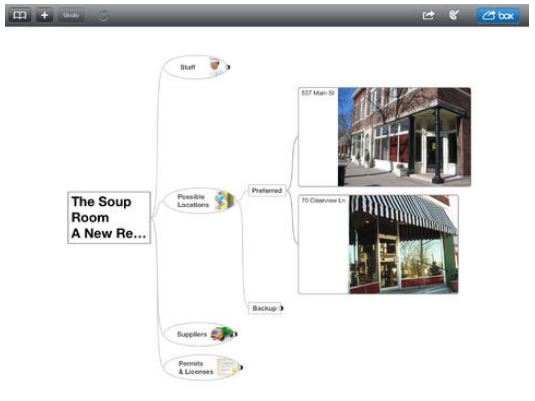Select the chef icon on Staff node
This screenshot has height=401, width=535.
[216, 66]
